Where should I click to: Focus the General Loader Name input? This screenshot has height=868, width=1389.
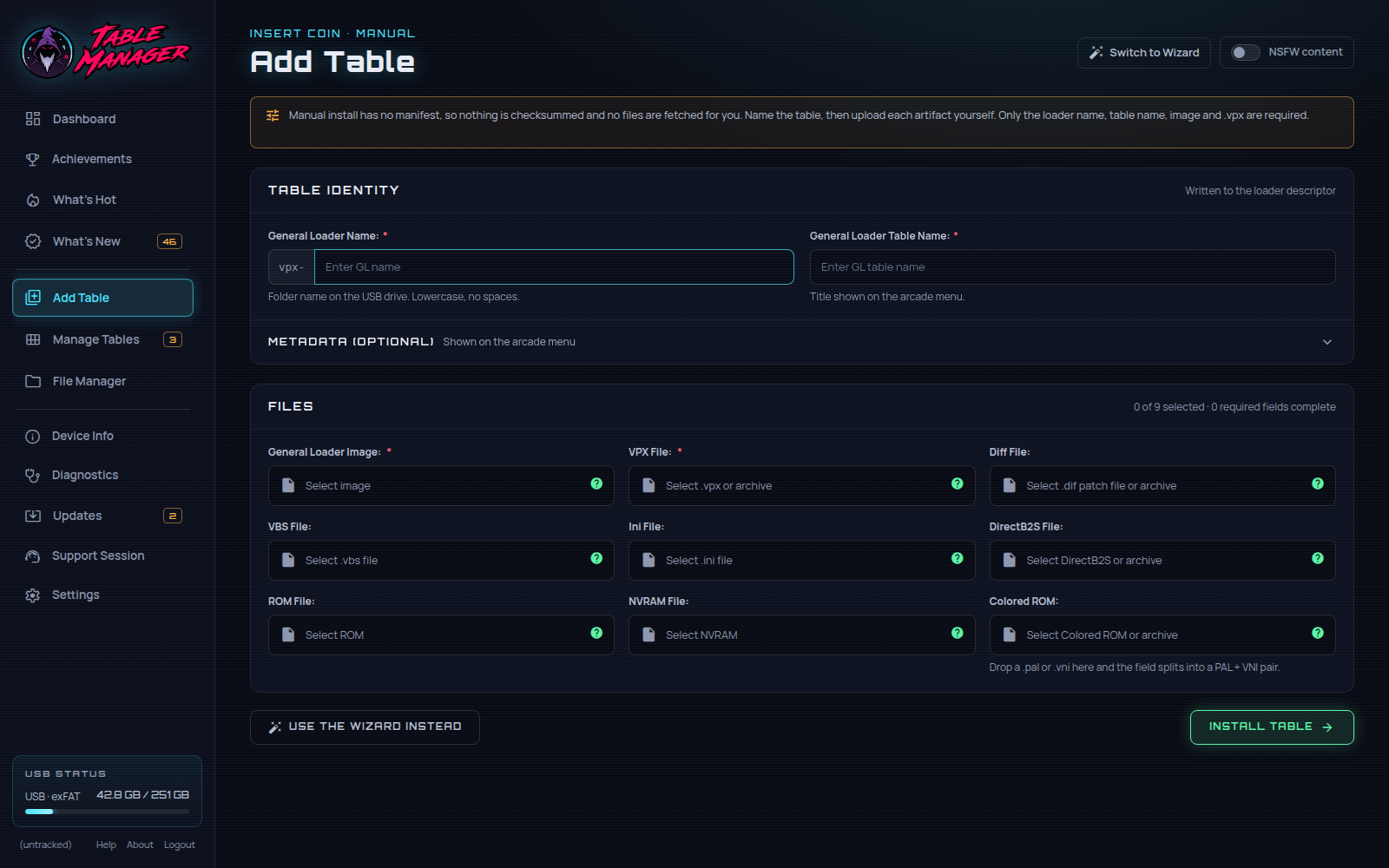(554, 267)
